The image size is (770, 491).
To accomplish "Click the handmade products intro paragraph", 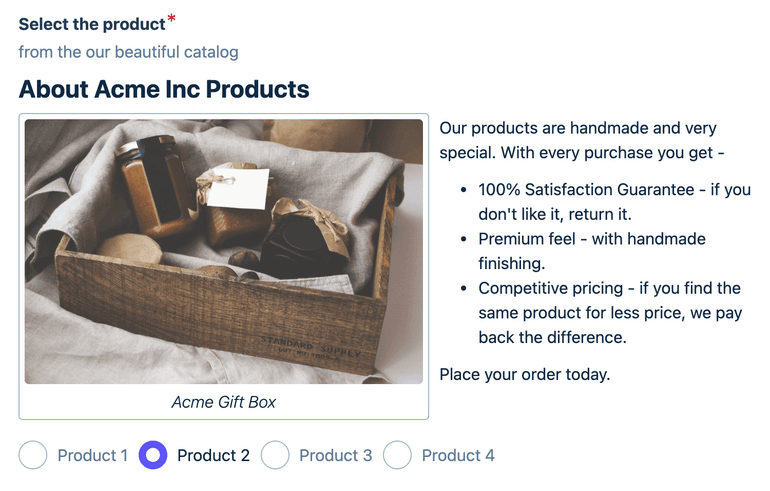I will coord(582,140).
